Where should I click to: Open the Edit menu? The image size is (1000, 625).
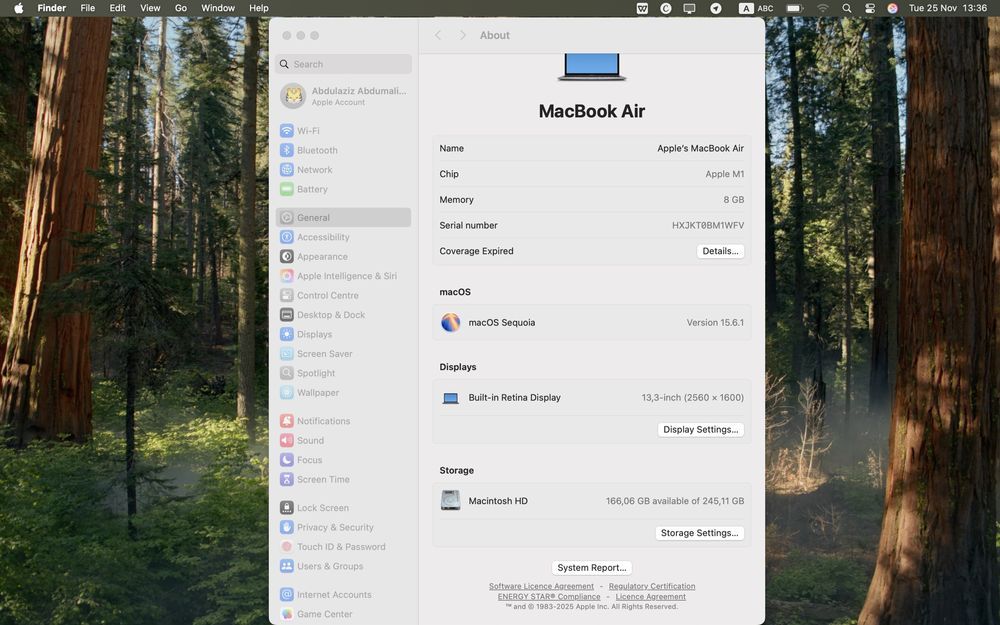117,8
